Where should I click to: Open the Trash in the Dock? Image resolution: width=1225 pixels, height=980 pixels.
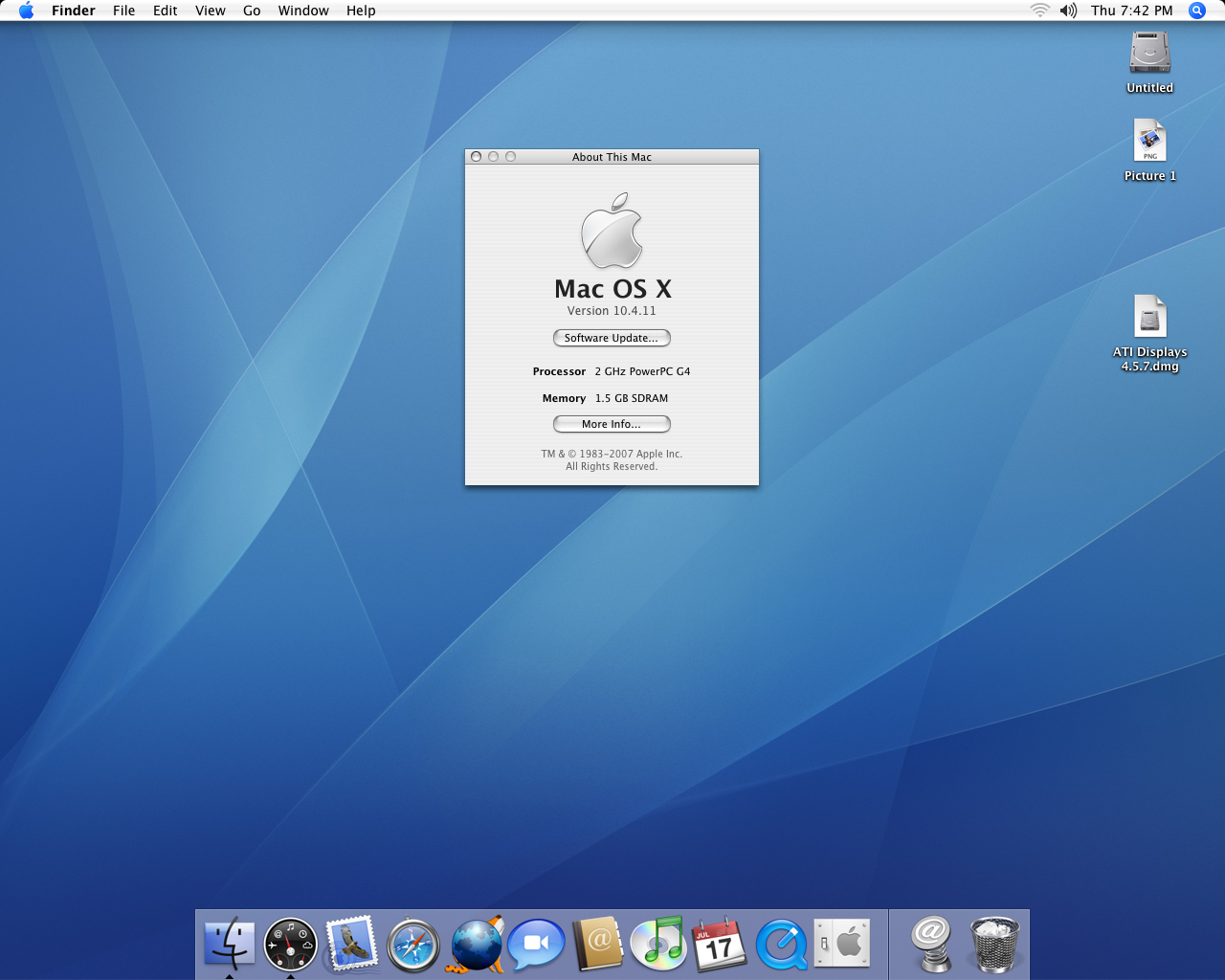[994, 944]
